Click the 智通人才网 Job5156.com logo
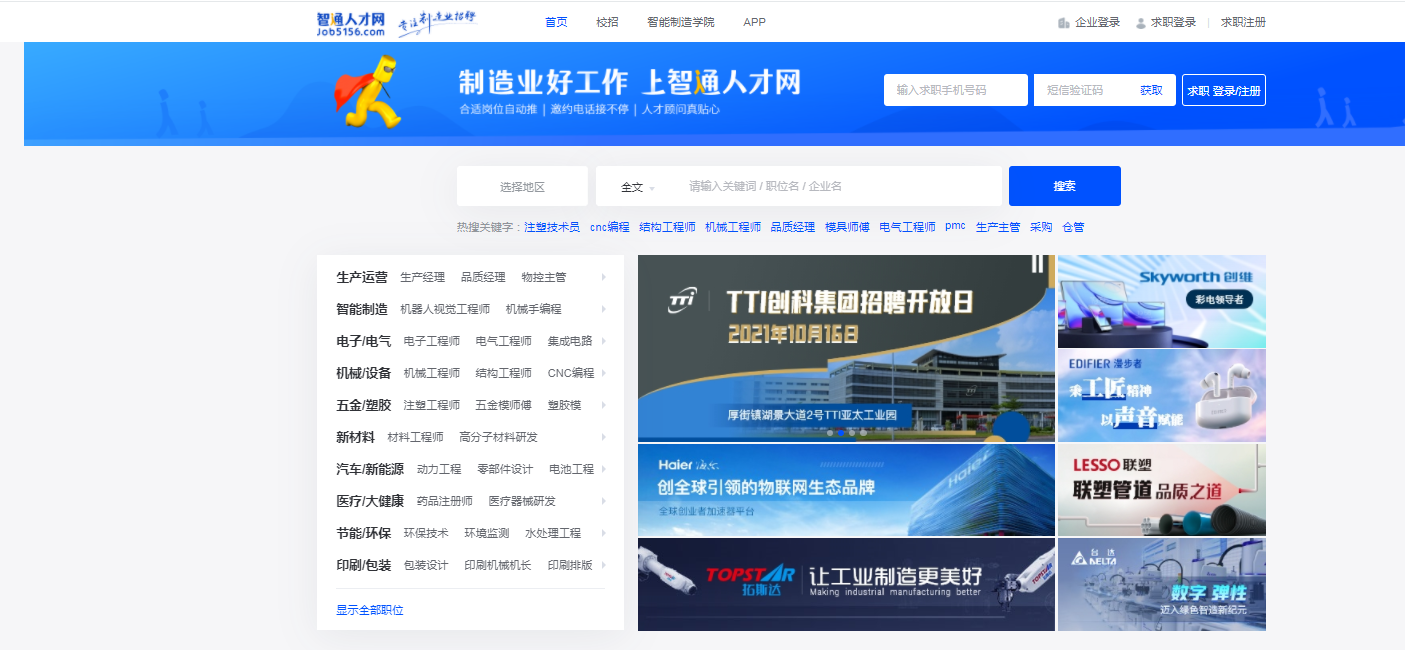 pyautogui.click(x=351, y=24)
